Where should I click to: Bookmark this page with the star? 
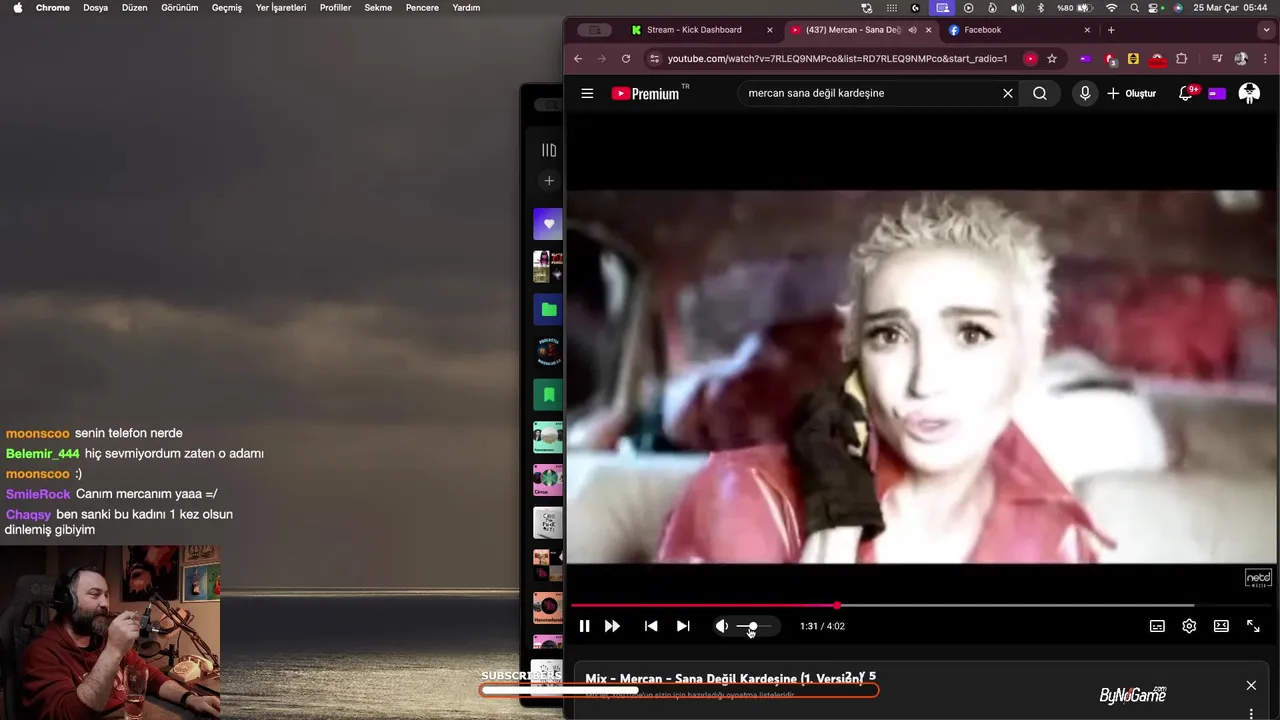1052,59
